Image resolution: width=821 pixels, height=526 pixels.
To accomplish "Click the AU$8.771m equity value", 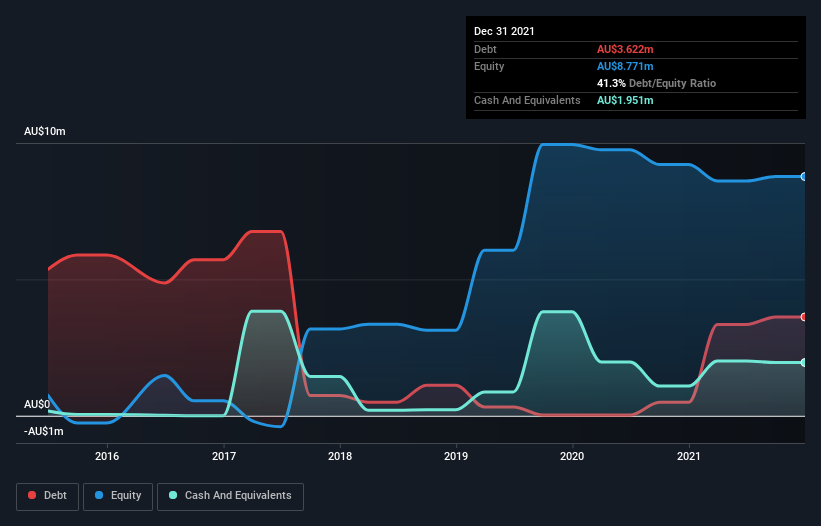I will tap(625, 66).
